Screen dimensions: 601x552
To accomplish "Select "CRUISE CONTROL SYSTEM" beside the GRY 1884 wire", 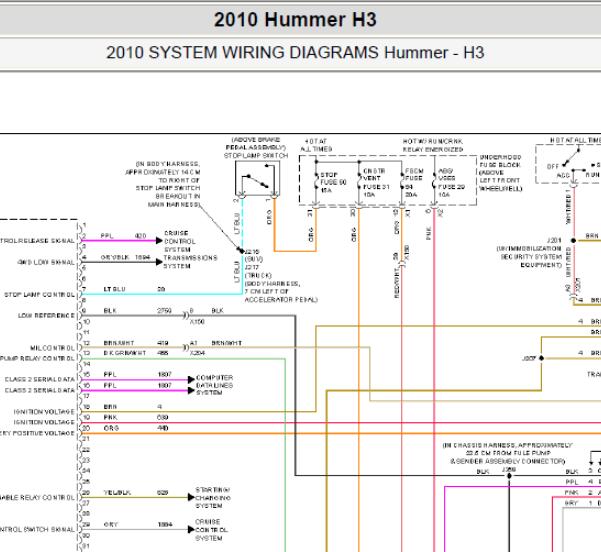I will point(211,530).
